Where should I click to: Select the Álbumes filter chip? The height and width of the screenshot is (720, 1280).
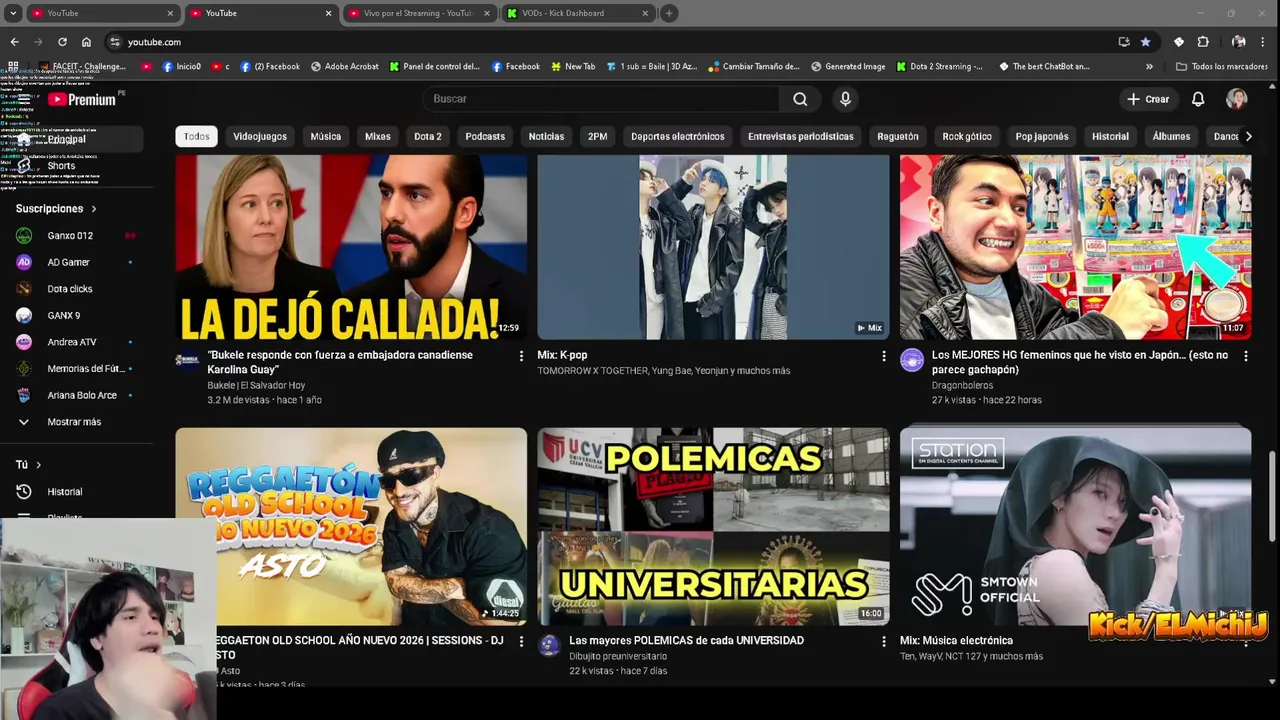1171,136
